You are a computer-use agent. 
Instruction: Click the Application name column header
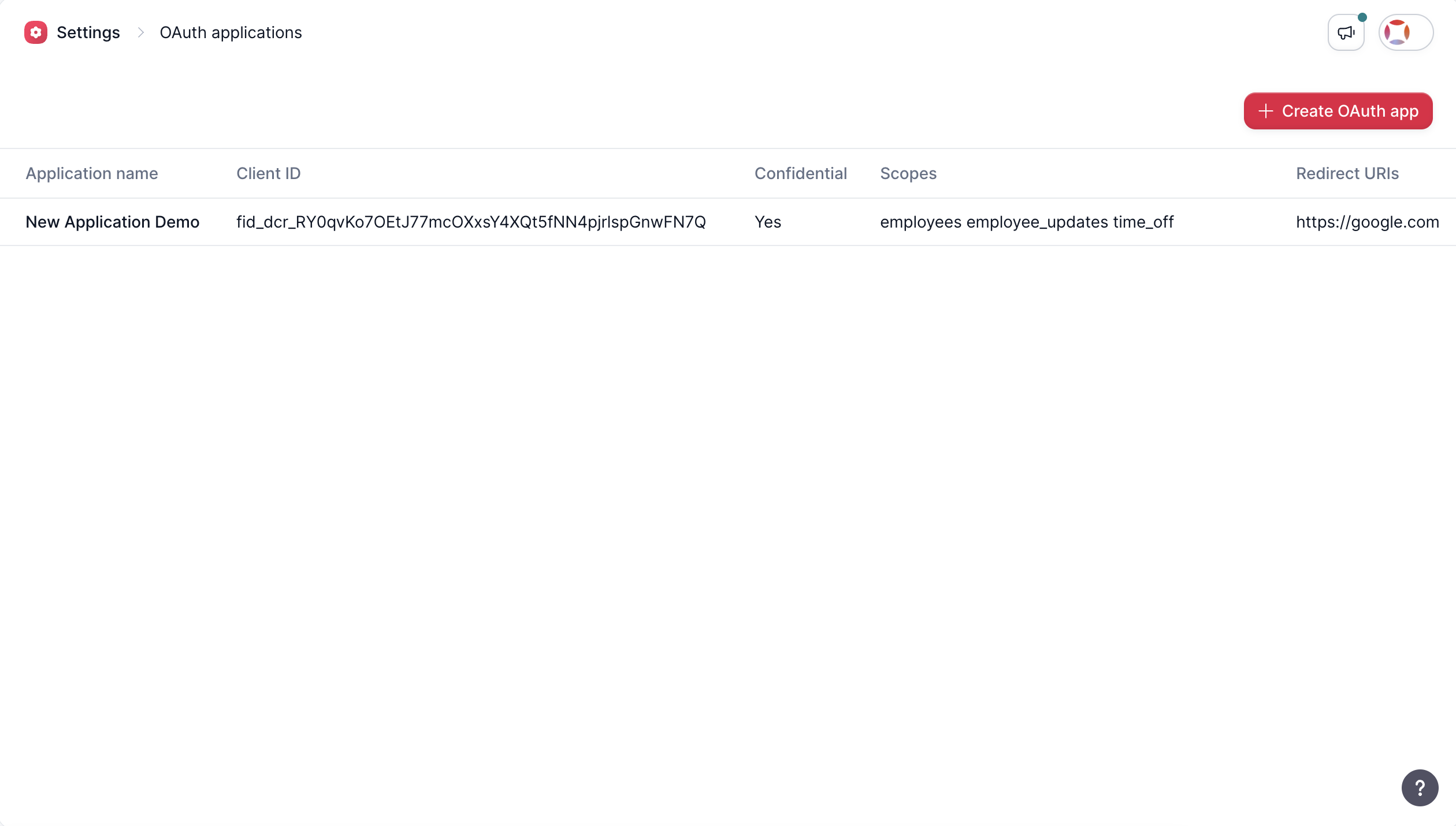pyautogui.click(x=92, y=173)
